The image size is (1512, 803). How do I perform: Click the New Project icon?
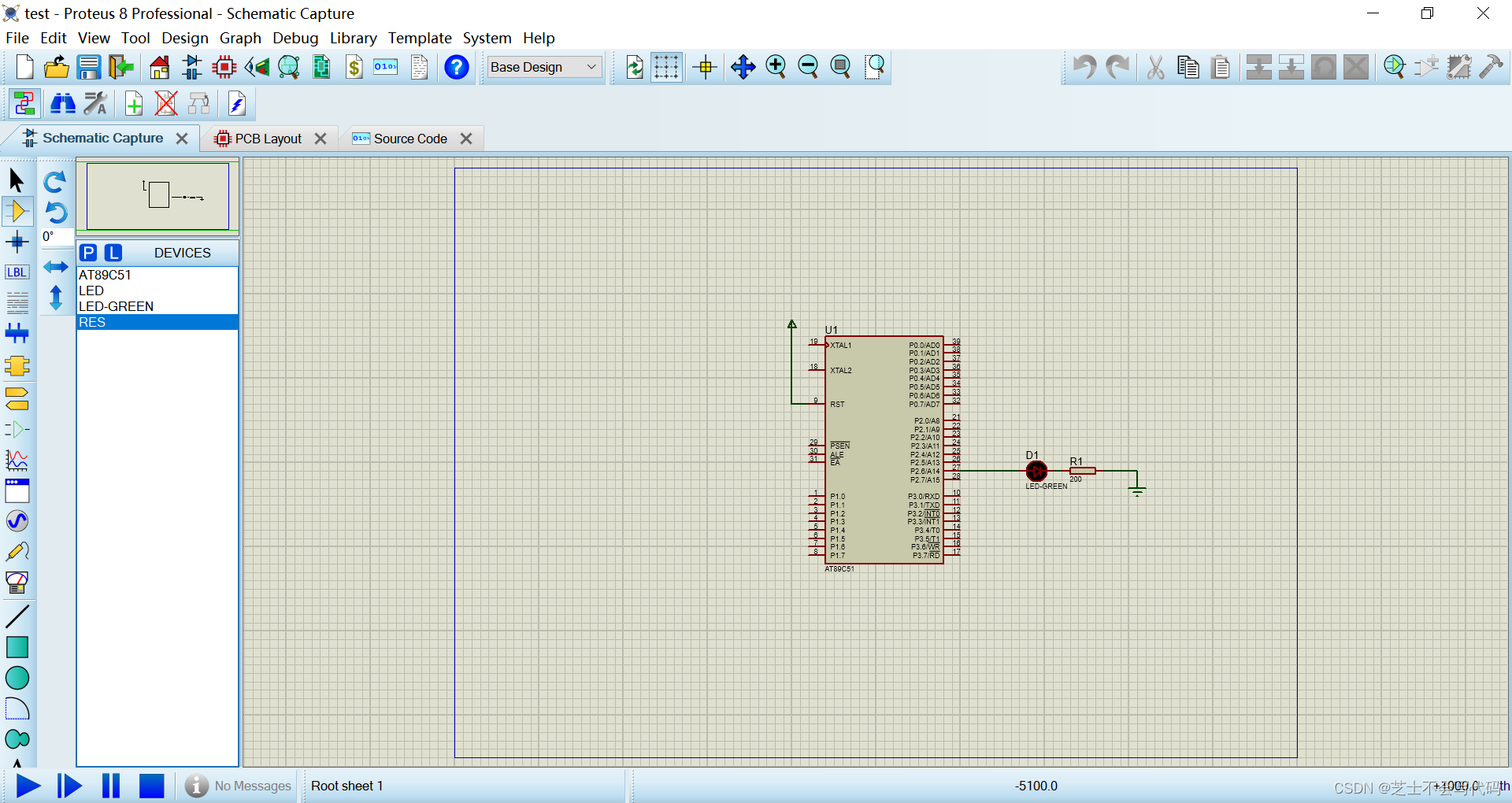coord(24,67)
